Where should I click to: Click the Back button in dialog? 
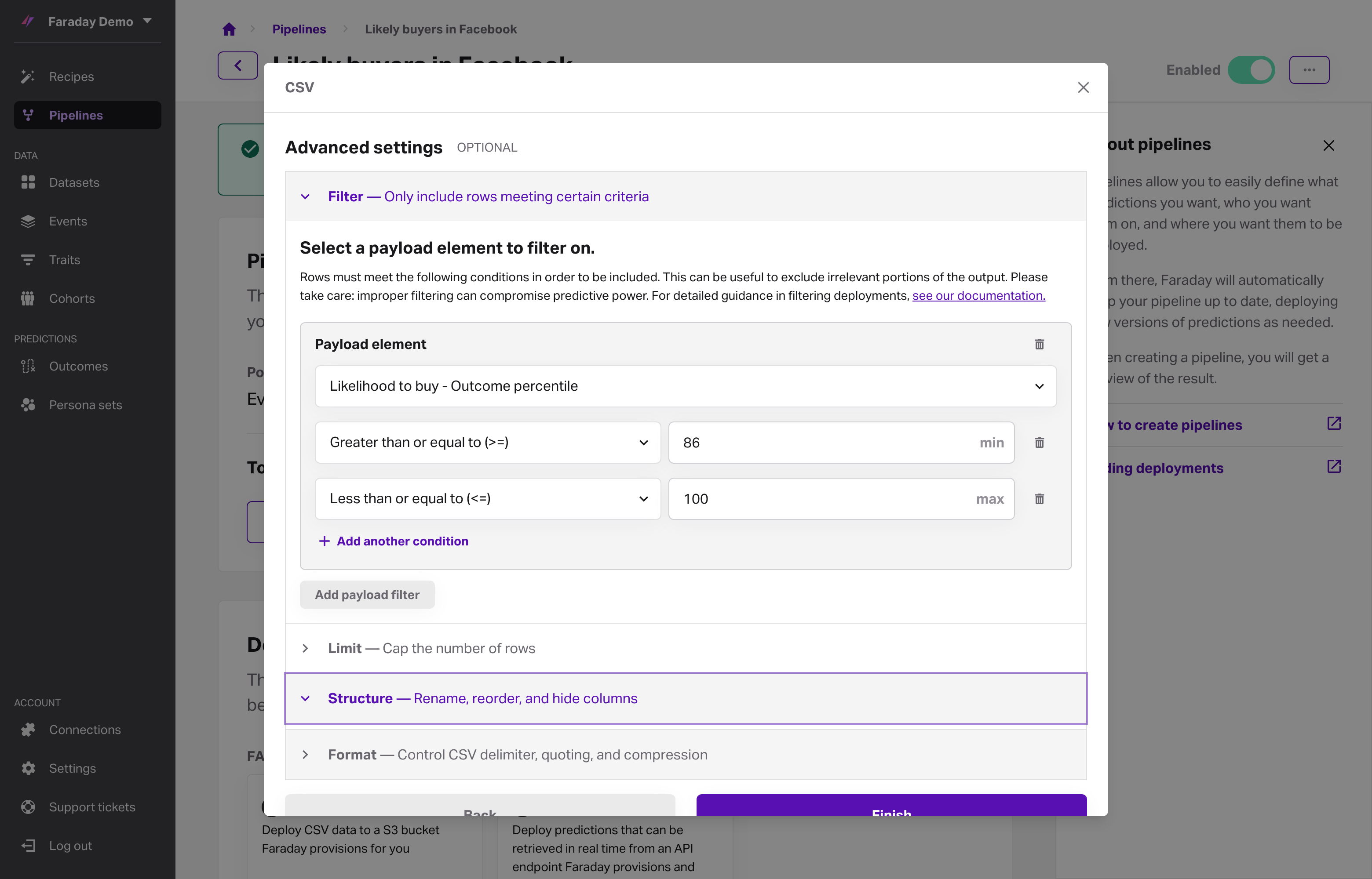[480, 806]
